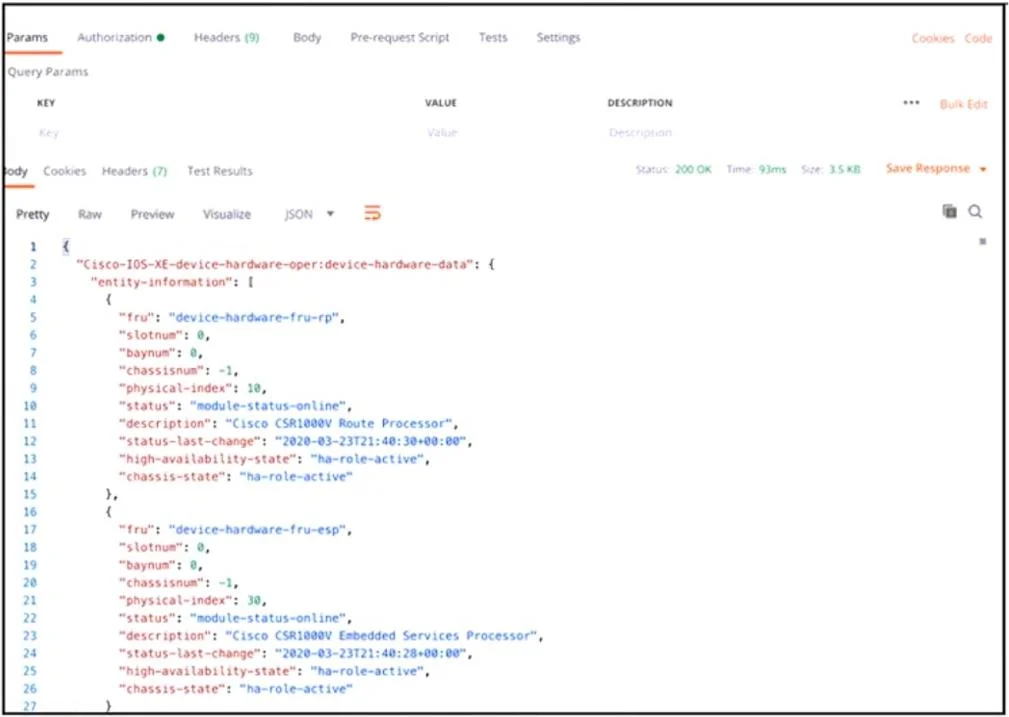Open the response Headers (7) tab

pos(134,171)
